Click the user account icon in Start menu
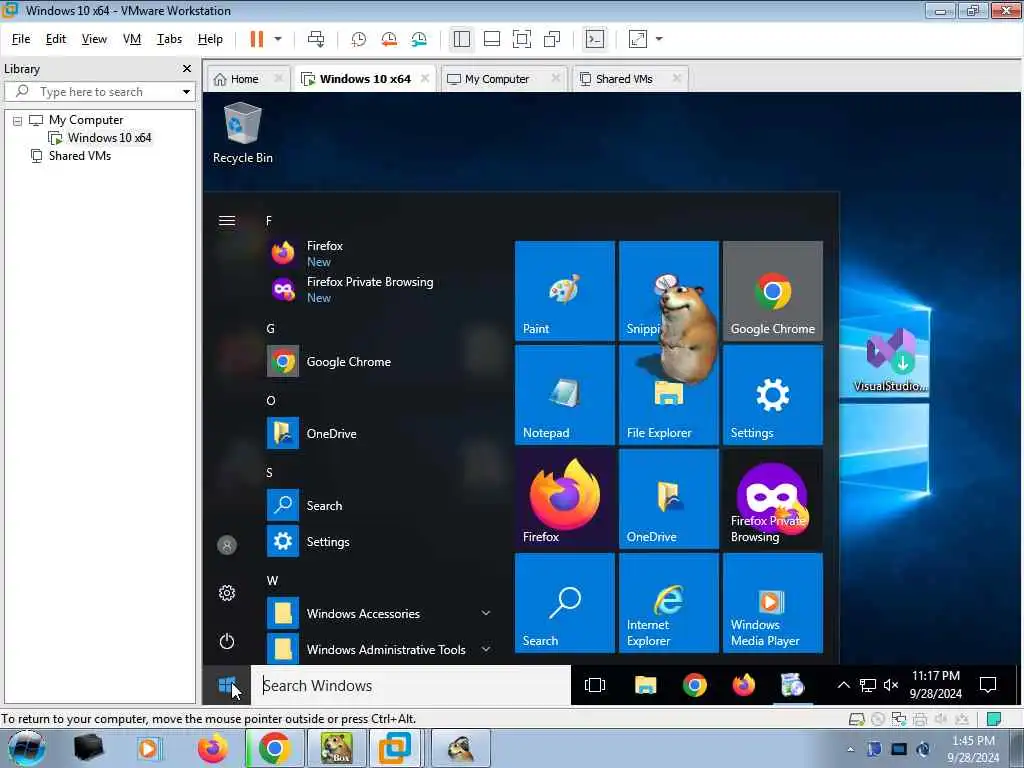The height and width of the screenshot is (768, 1024). (227, 545)
